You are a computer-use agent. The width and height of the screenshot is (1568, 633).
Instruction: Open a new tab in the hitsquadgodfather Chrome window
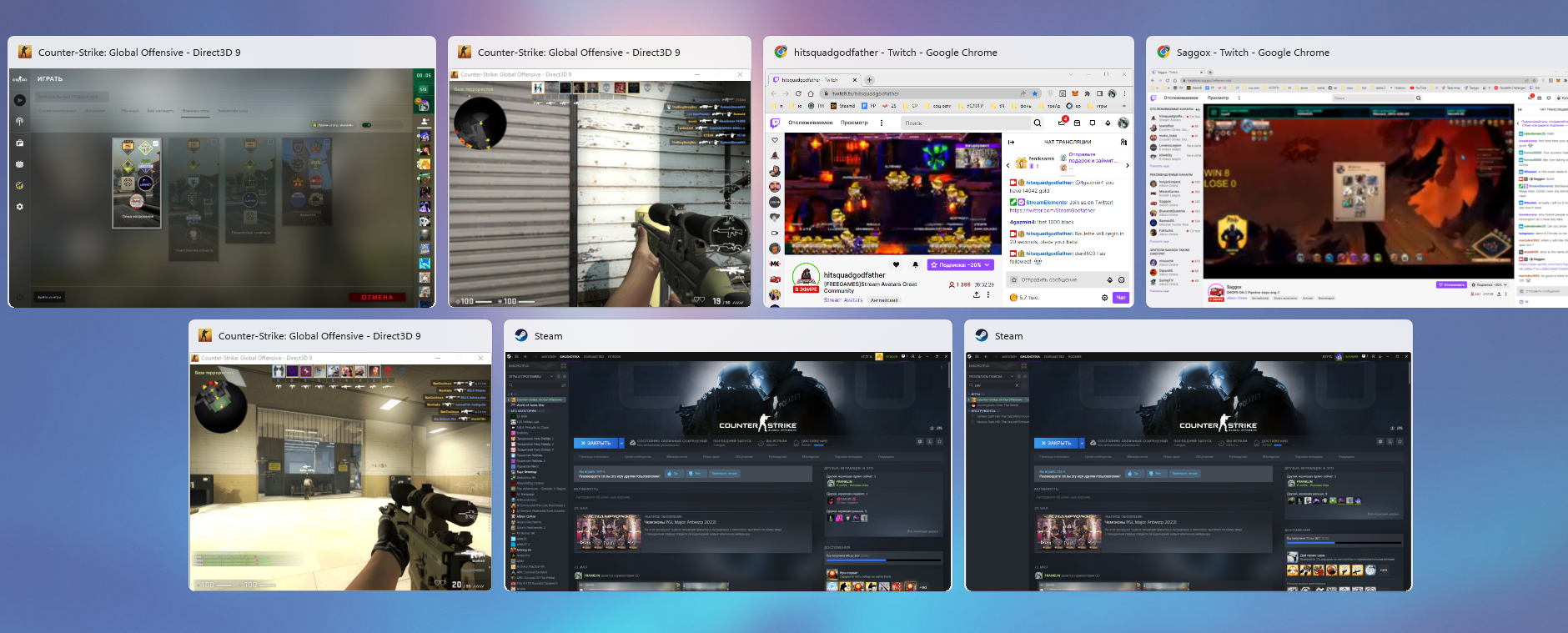869,80
